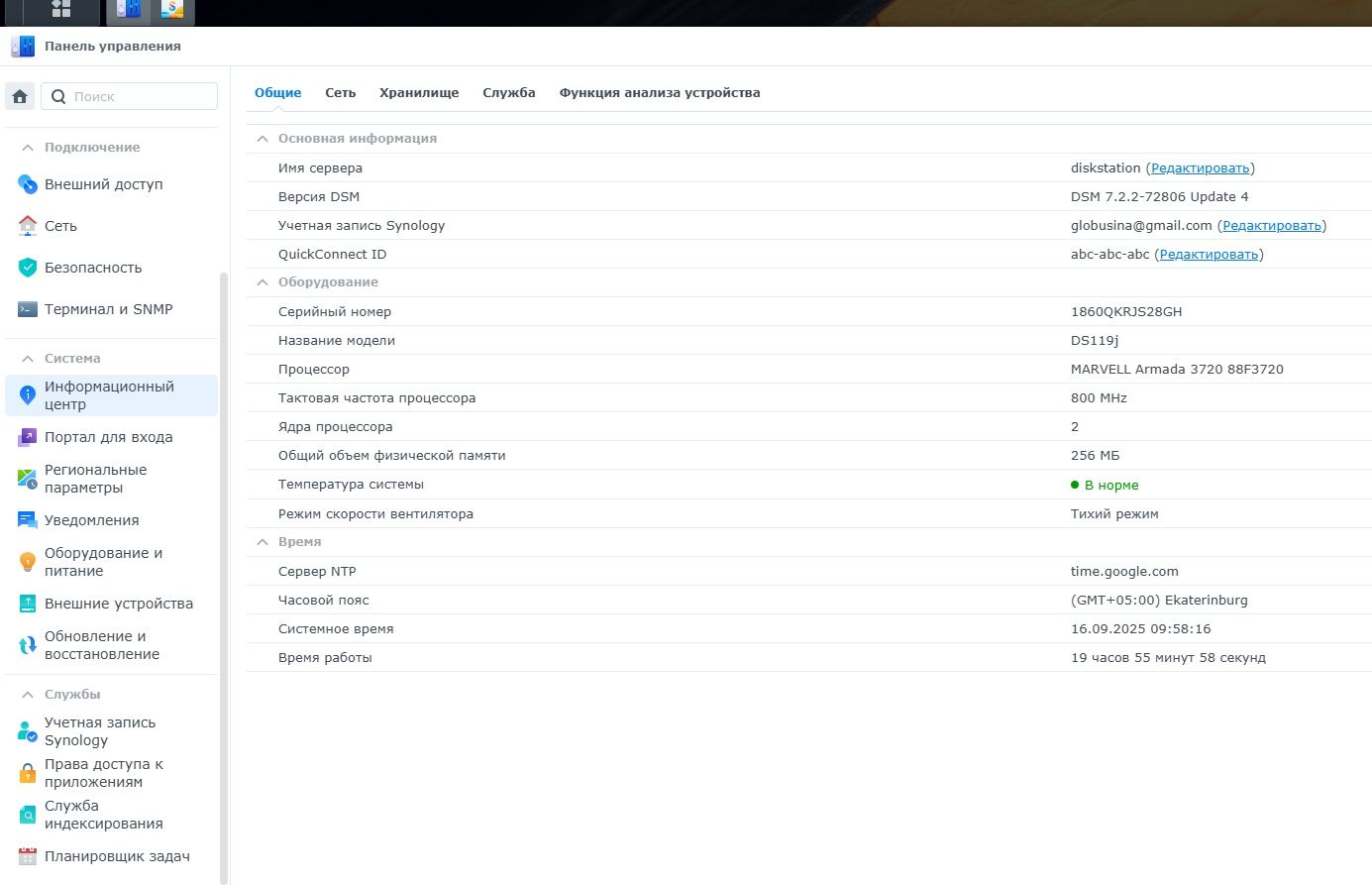This screenshot has height=885, width=1372.
Task: Click the Indexing Service icon
Action: [x=28, y=815]
